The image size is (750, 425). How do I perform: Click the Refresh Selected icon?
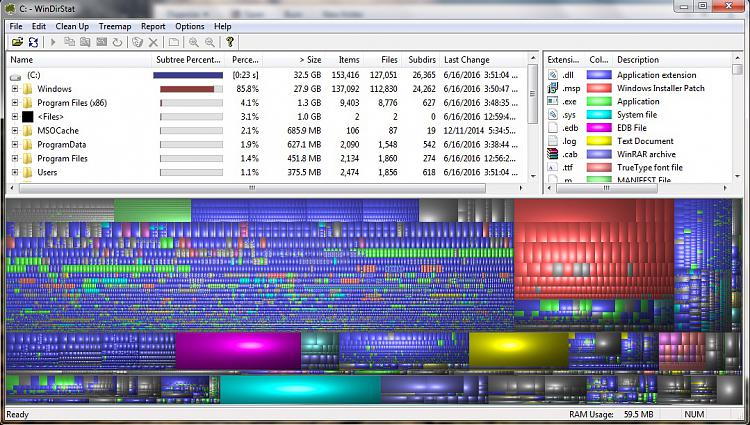pos(117,42)
